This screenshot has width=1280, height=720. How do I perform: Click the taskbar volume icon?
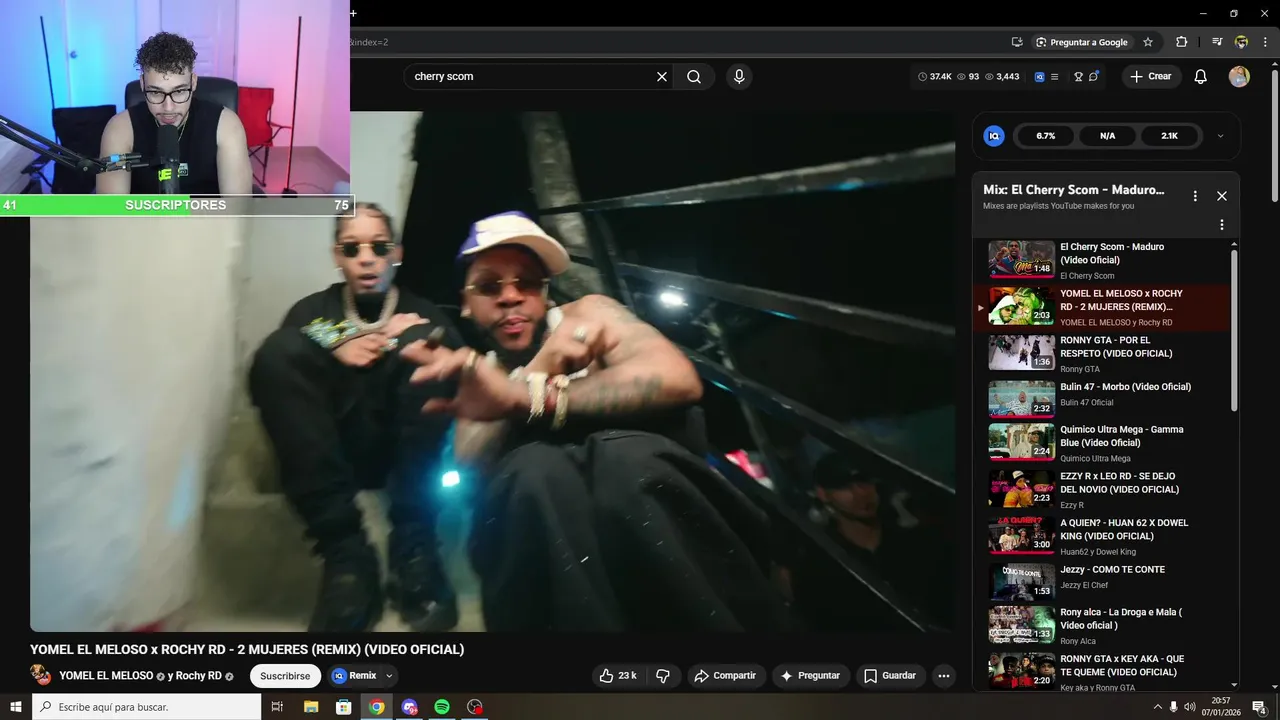1189,707
